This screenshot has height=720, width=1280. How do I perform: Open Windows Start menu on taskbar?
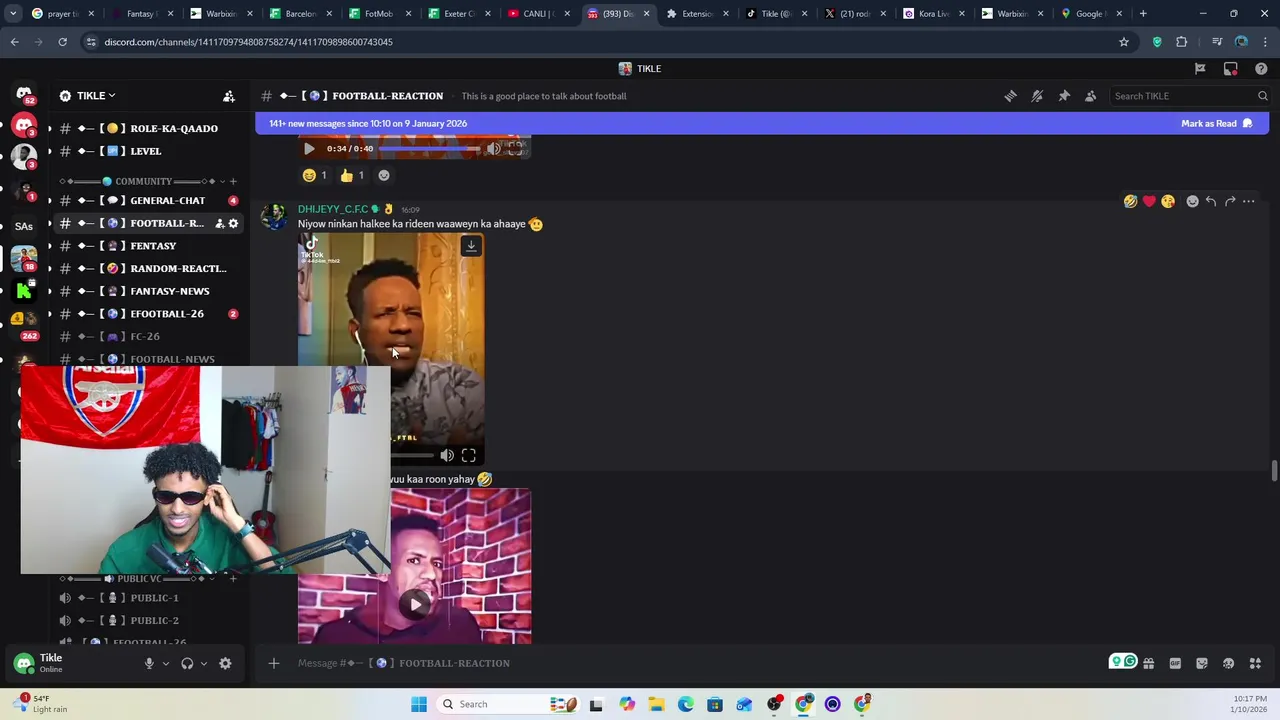[419, 704]
